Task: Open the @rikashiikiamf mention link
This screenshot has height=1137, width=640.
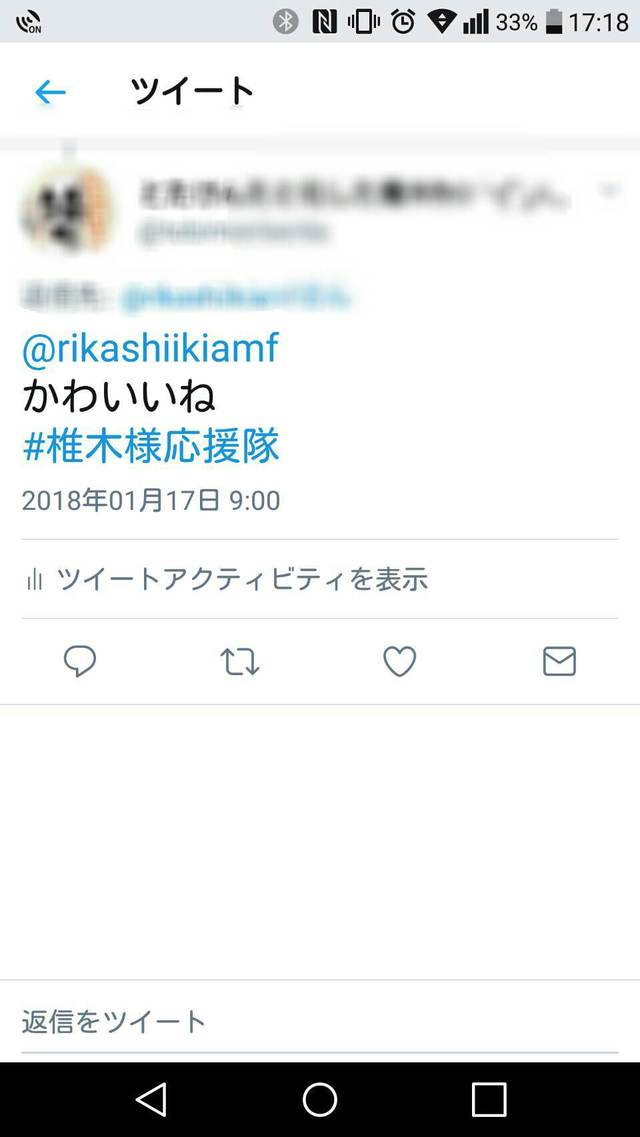Action: [x=151, y=350]
